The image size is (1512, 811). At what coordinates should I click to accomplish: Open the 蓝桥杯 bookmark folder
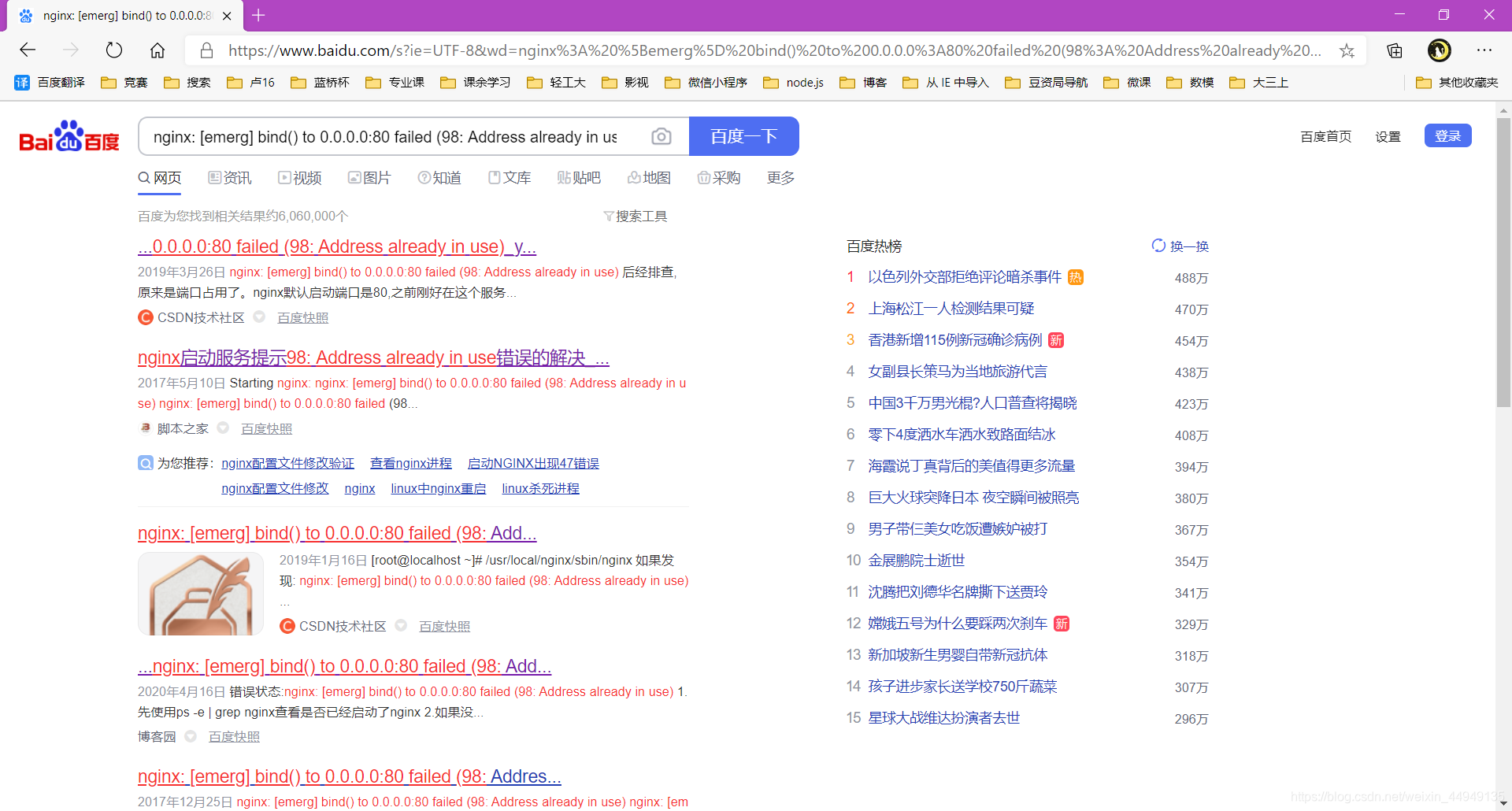click(320, 83)
